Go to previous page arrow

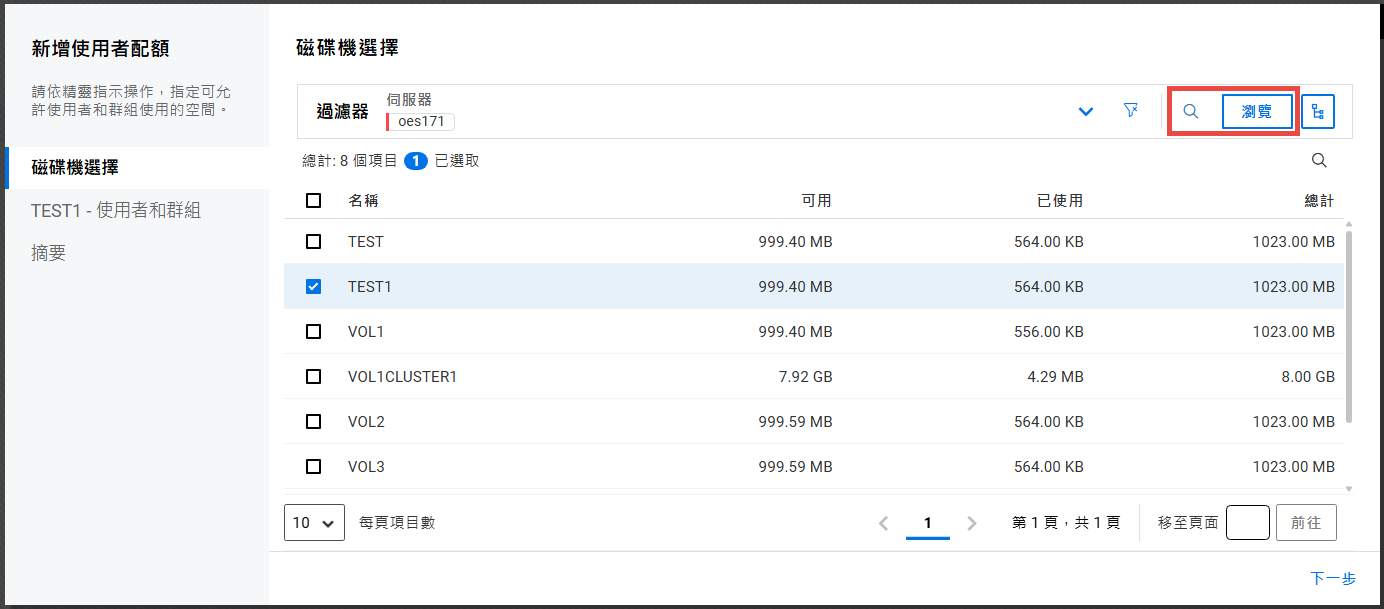click(883, 523)
